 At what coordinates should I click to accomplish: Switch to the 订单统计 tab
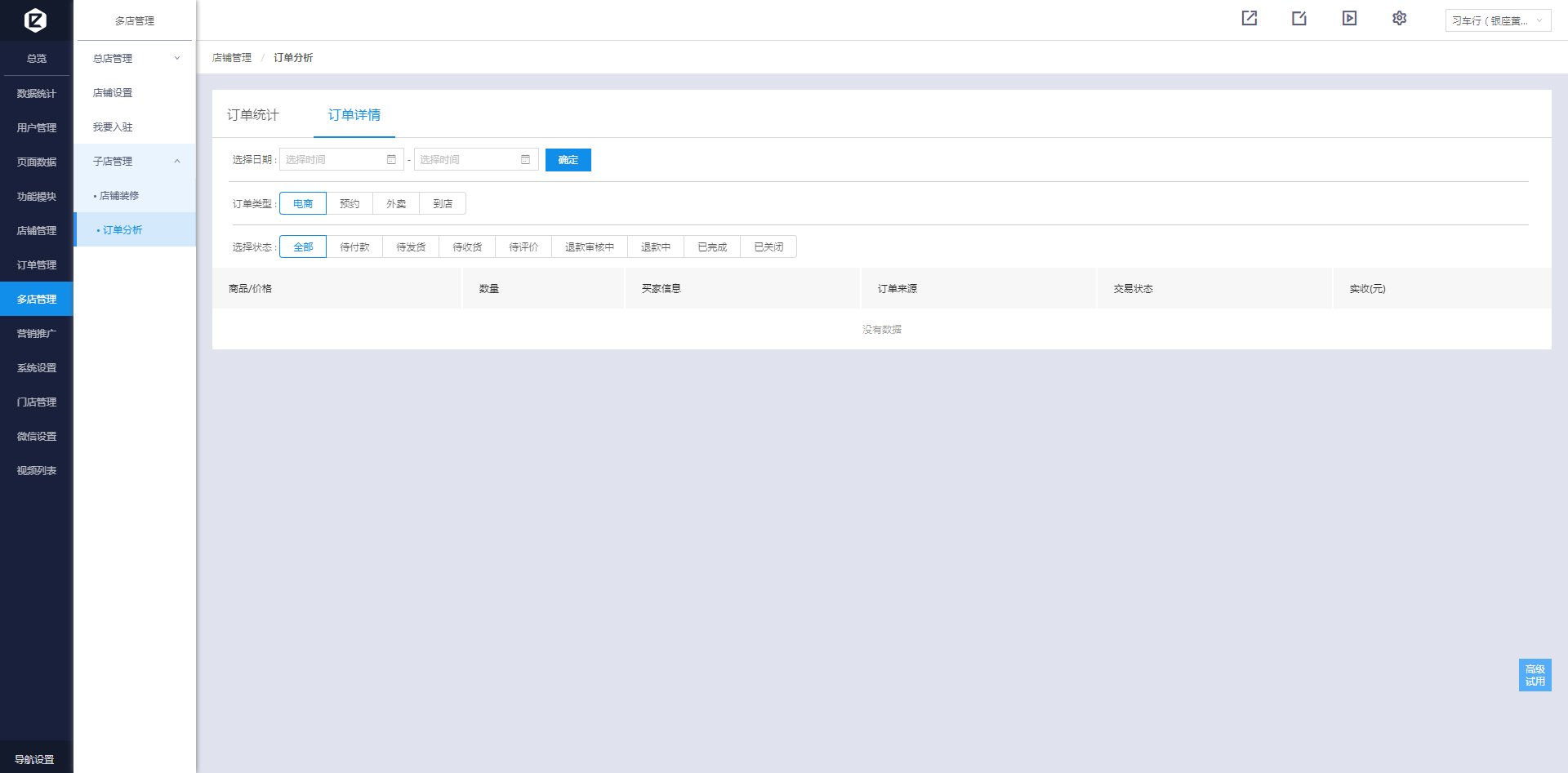tap(253, 115)
